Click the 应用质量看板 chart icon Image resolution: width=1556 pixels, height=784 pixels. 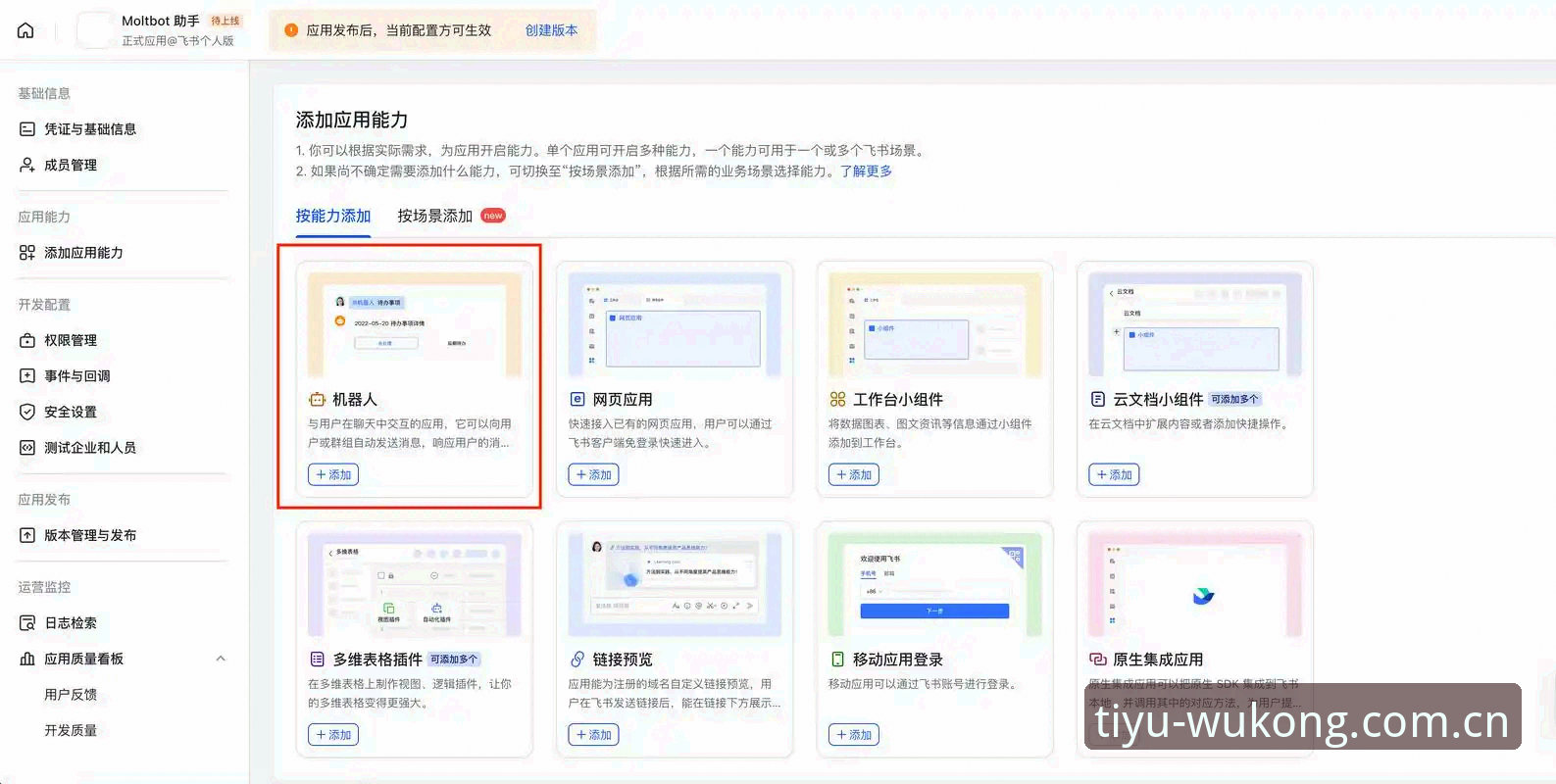pos(27,659)
